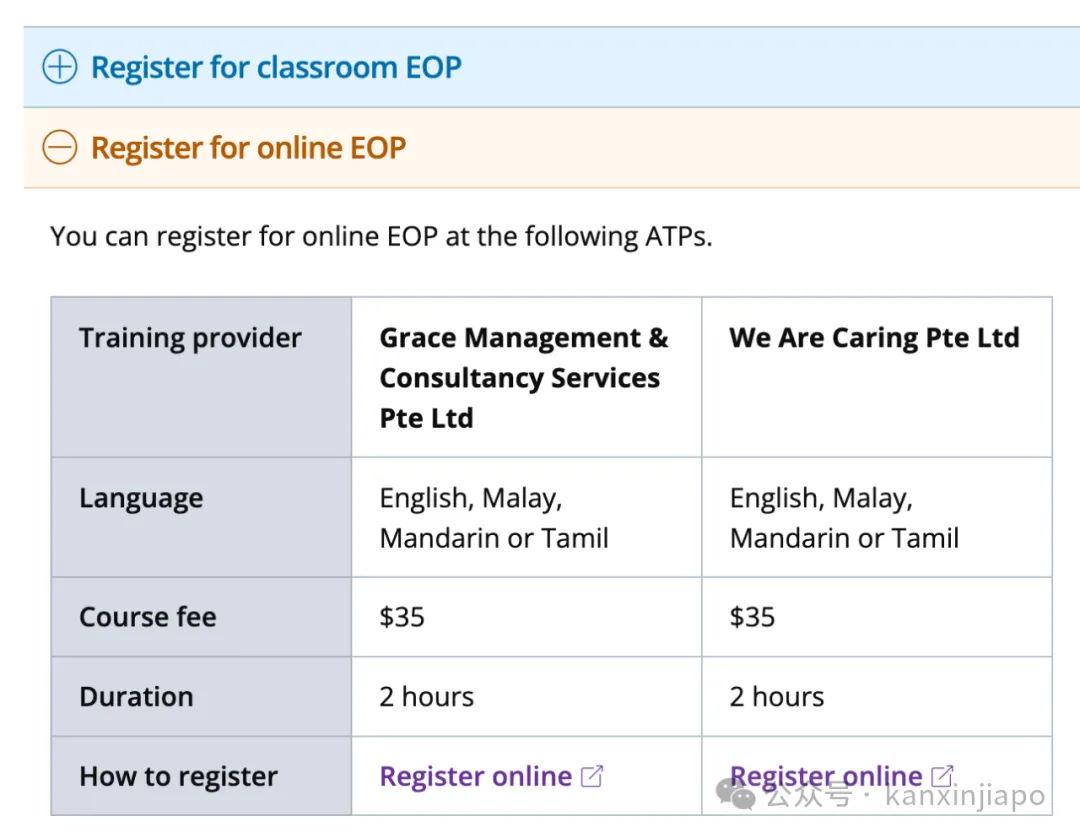Click external link icon beside Grace Management register
This screenshot has width=1080, height=838.
(592, 777)
